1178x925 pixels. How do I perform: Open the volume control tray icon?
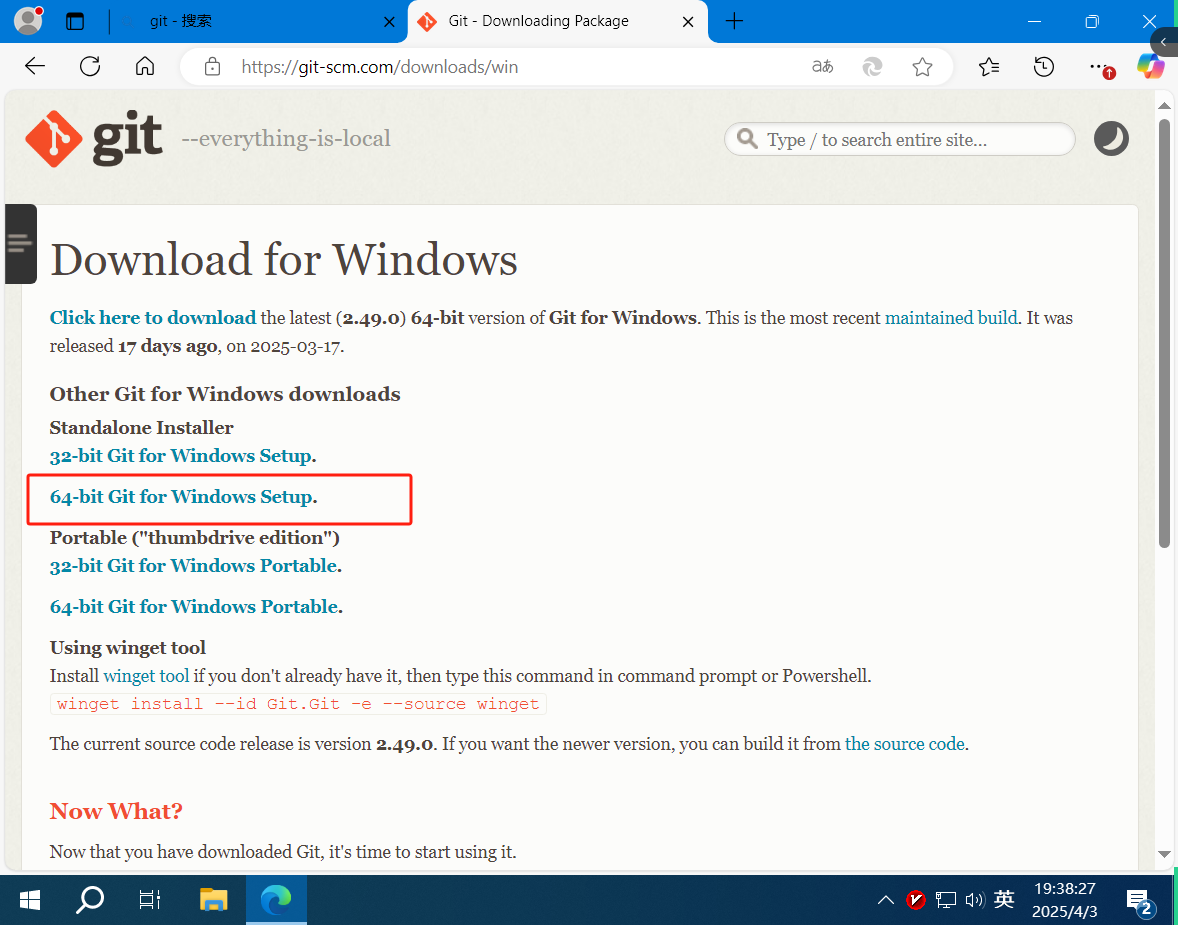974,899
